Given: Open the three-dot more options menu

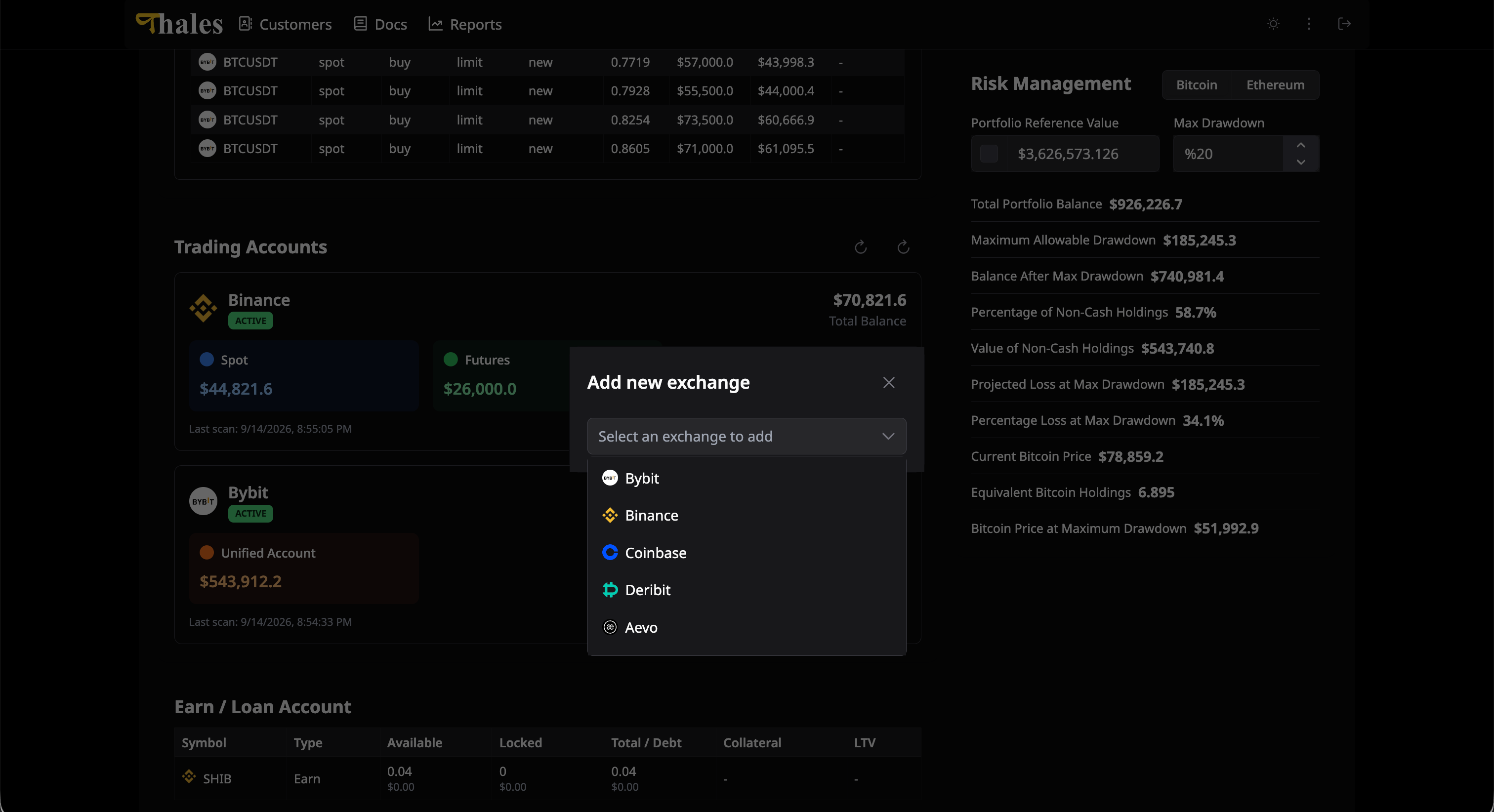Looking at the screenshot, I should click(1309, 24).
